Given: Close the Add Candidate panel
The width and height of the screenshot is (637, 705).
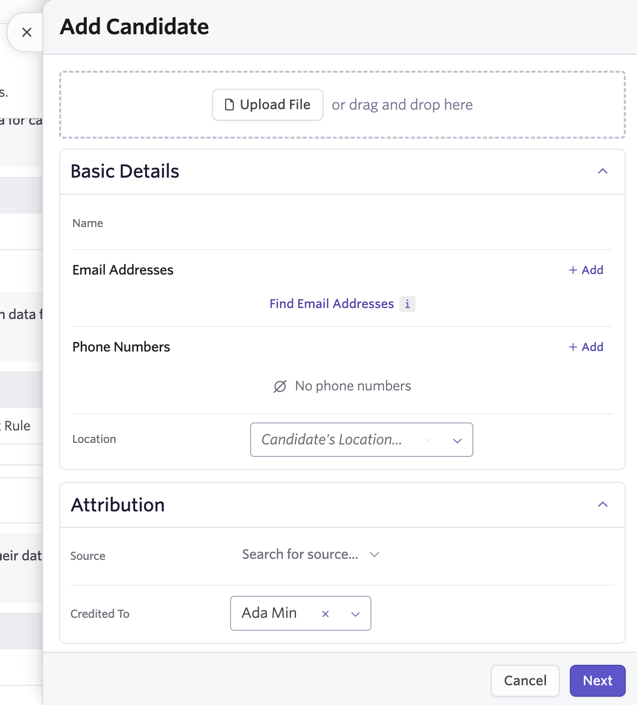Looking at the screenshot, I should pyautogui.click(x=27, y=32).
